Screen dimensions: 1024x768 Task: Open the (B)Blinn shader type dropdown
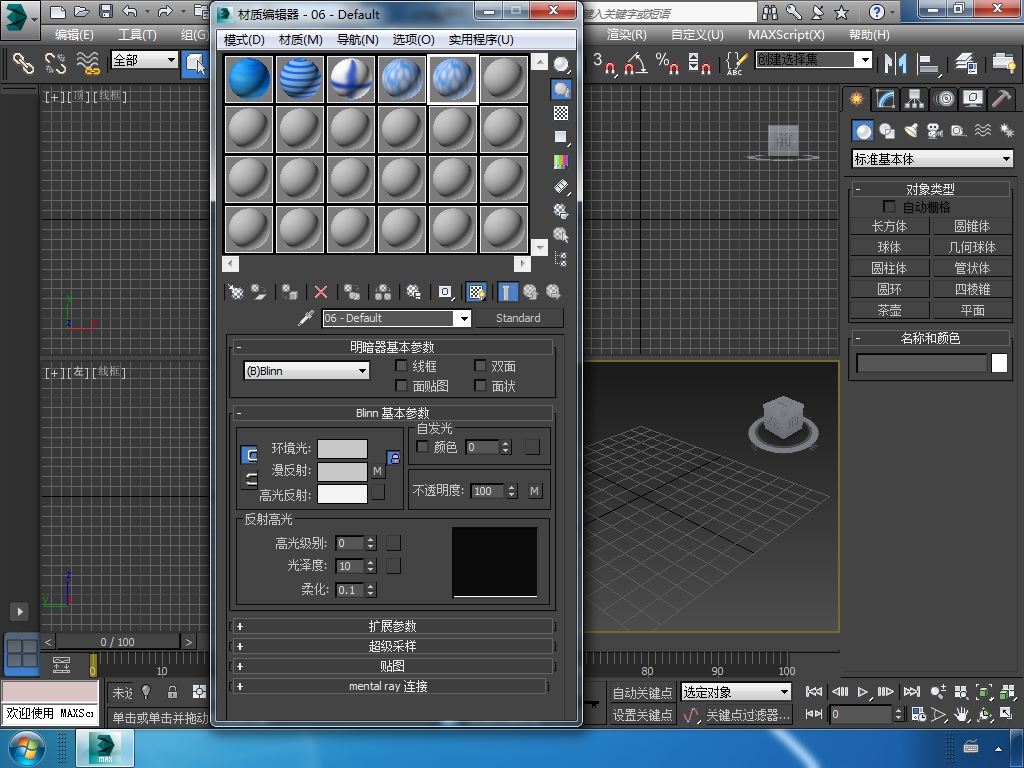click(x=307, y=371)
